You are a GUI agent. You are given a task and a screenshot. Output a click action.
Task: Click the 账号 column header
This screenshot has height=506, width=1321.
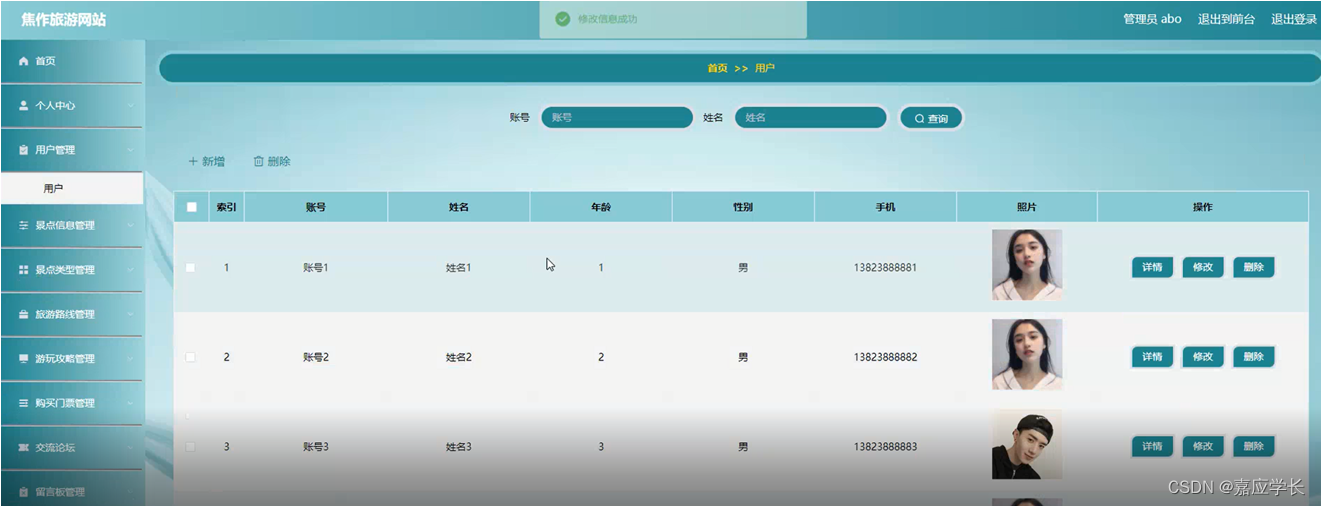(x=316, y=207)
